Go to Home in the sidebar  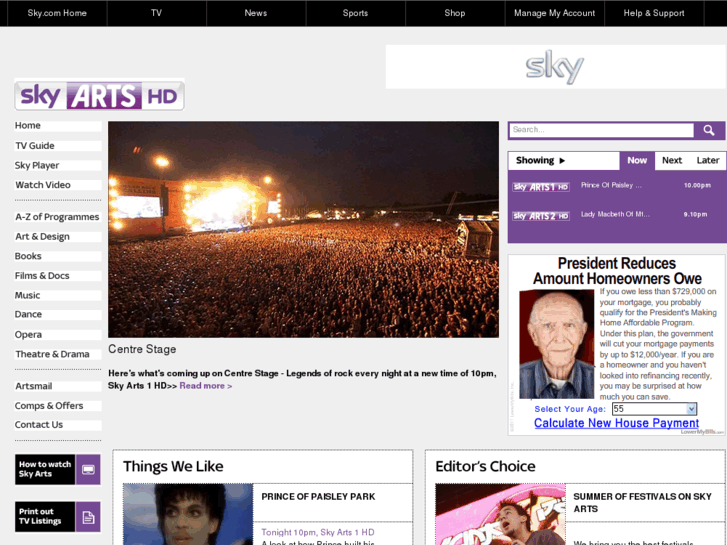pos(57,126)
